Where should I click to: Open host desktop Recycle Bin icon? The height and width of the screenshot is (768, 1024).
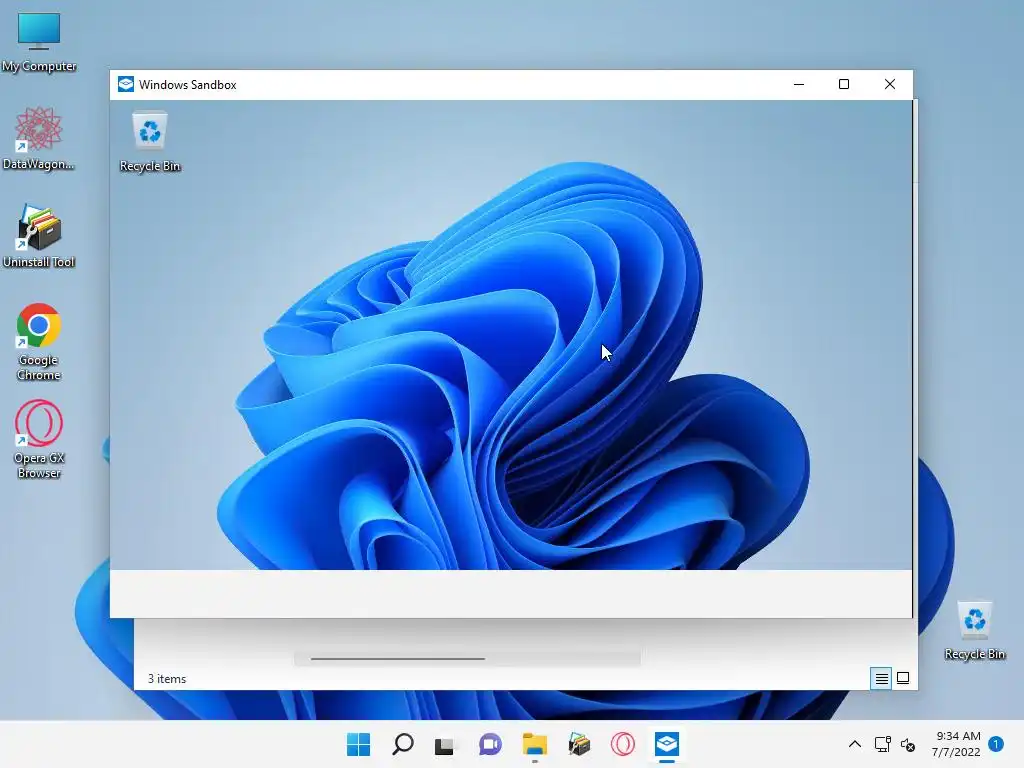974,630
